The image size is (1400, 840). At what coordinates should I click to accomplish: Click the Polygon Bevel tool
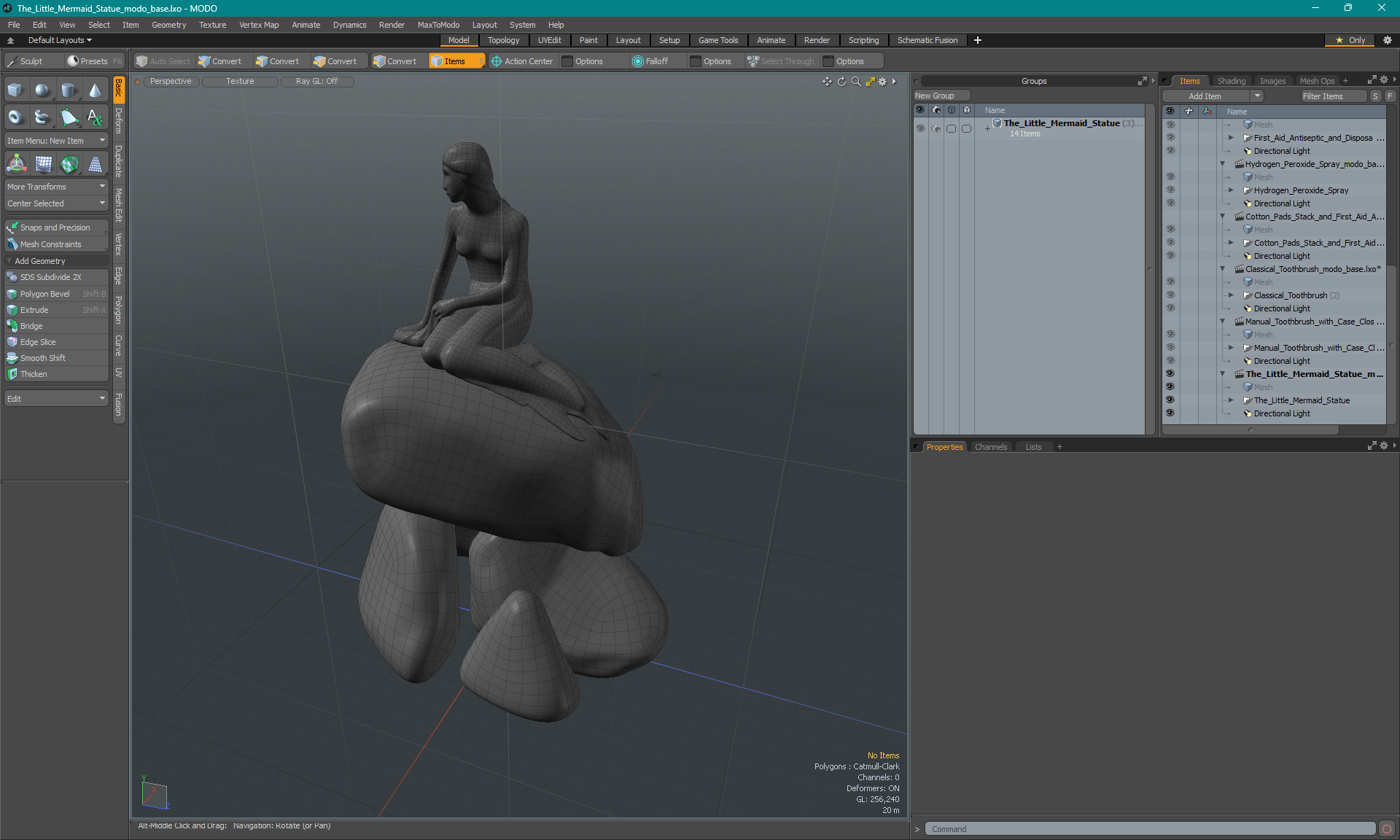pos(56,294)
